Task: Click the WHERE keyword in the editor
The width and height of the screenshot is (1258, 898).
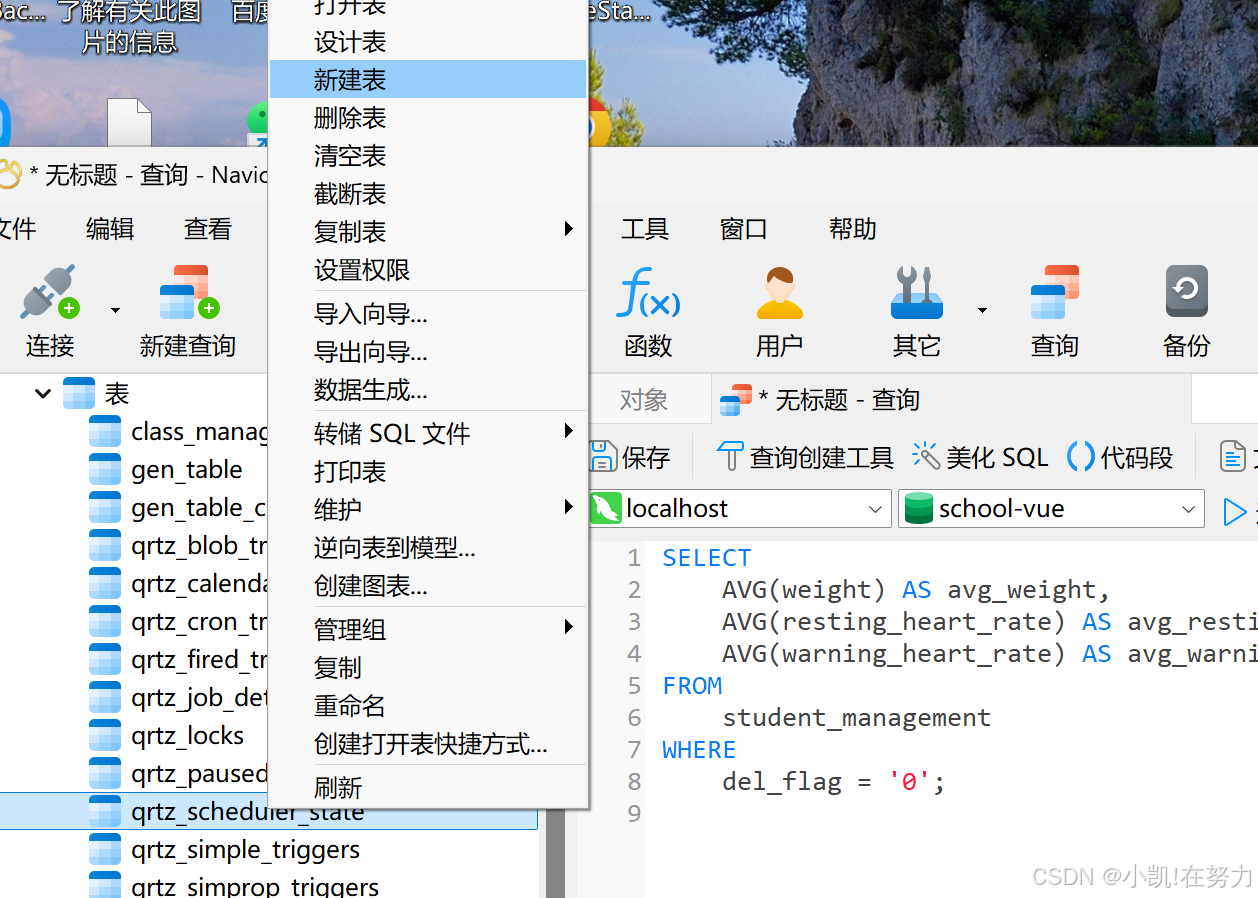Action: click(699, 749)
